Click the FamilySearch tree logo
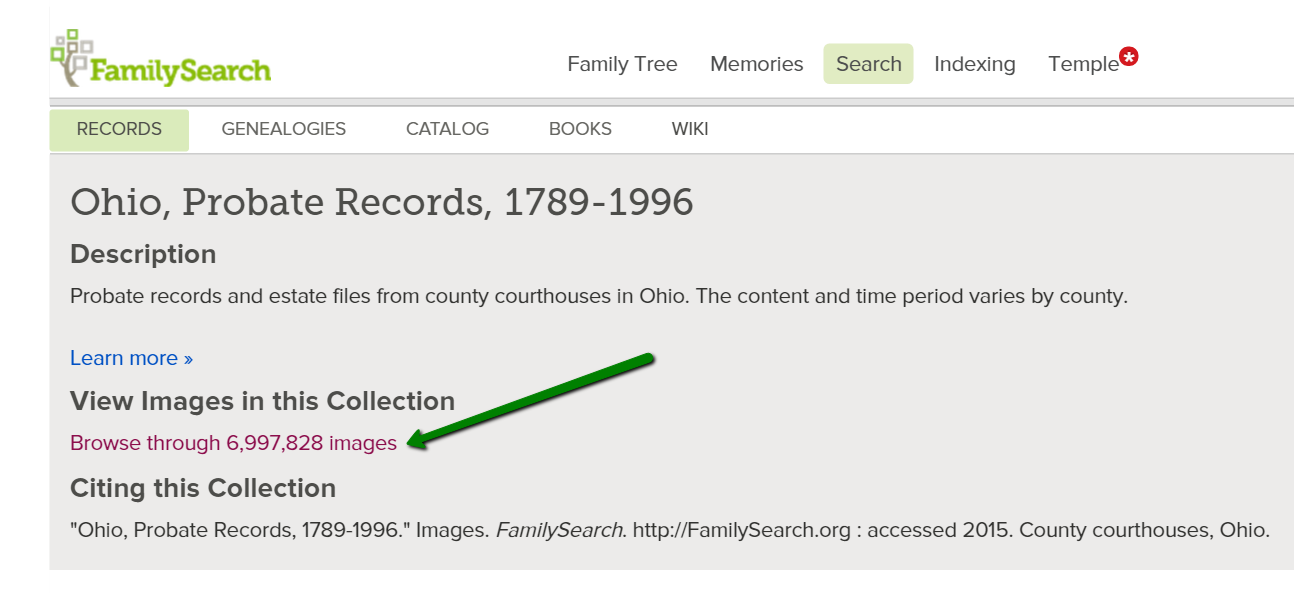 click(x=72, y=58)
